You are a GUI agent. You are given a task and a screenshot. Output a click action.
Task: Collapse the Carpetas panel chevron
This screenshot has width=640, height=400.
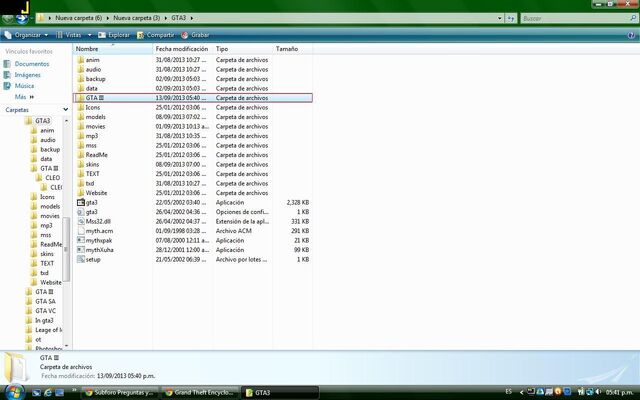(65, 109)
